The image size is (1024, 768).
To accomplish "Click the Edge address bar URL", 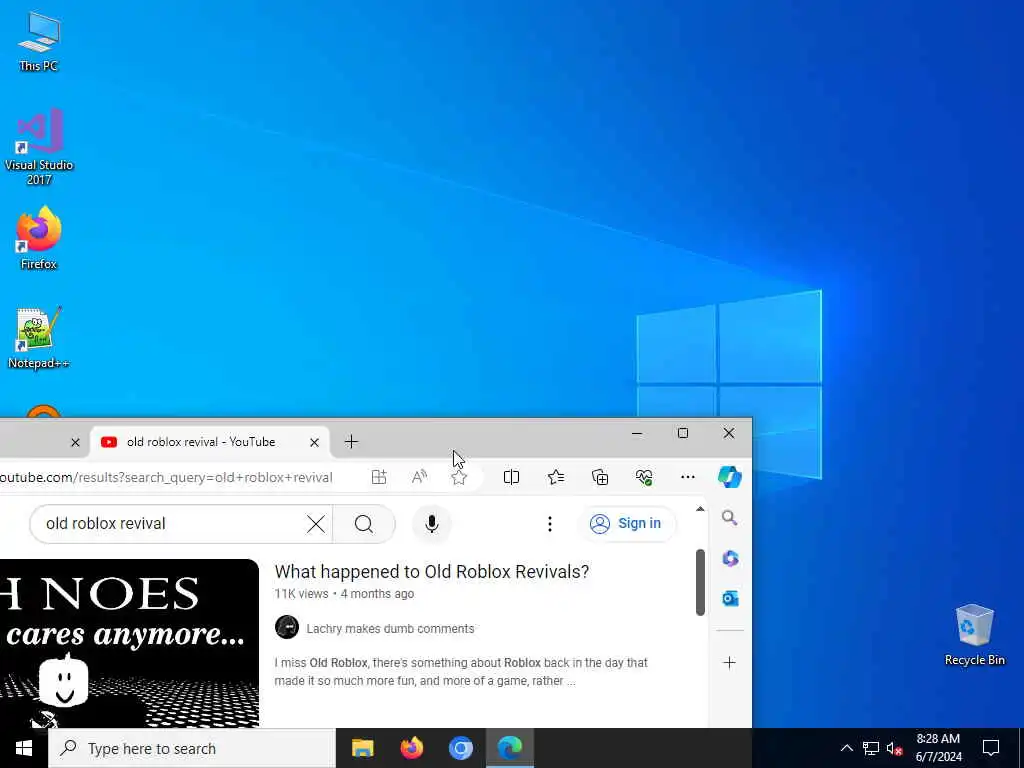I will coord(167,477).
